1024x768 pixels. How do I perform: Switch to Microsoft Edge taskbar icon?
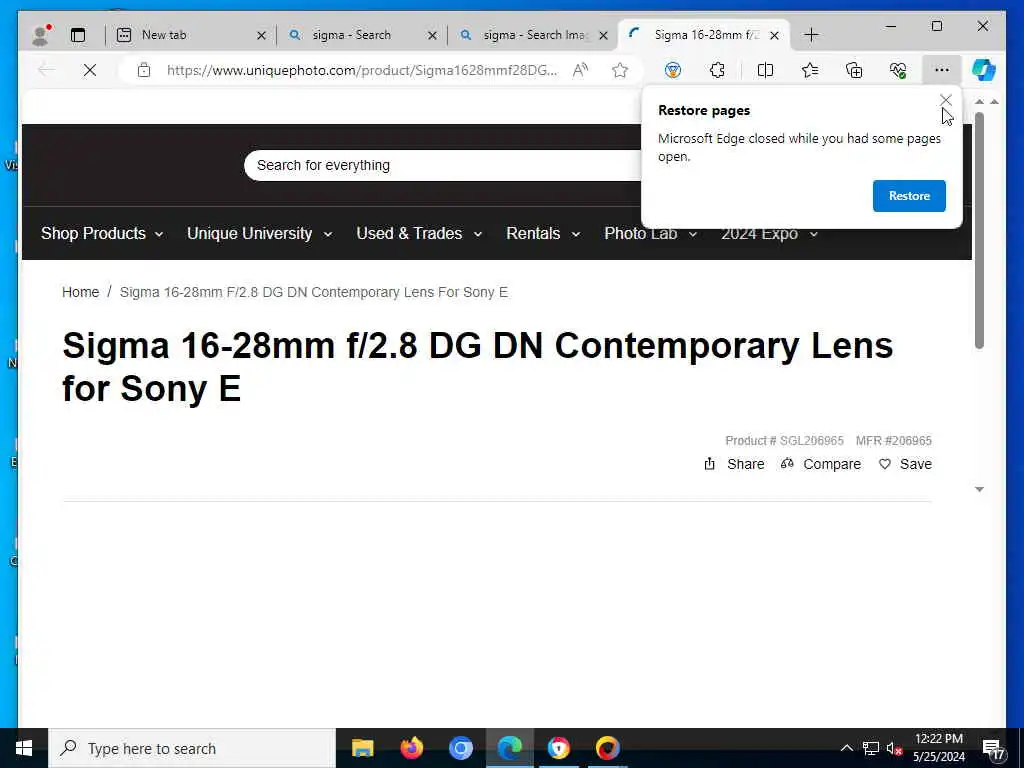coord(509,748)
